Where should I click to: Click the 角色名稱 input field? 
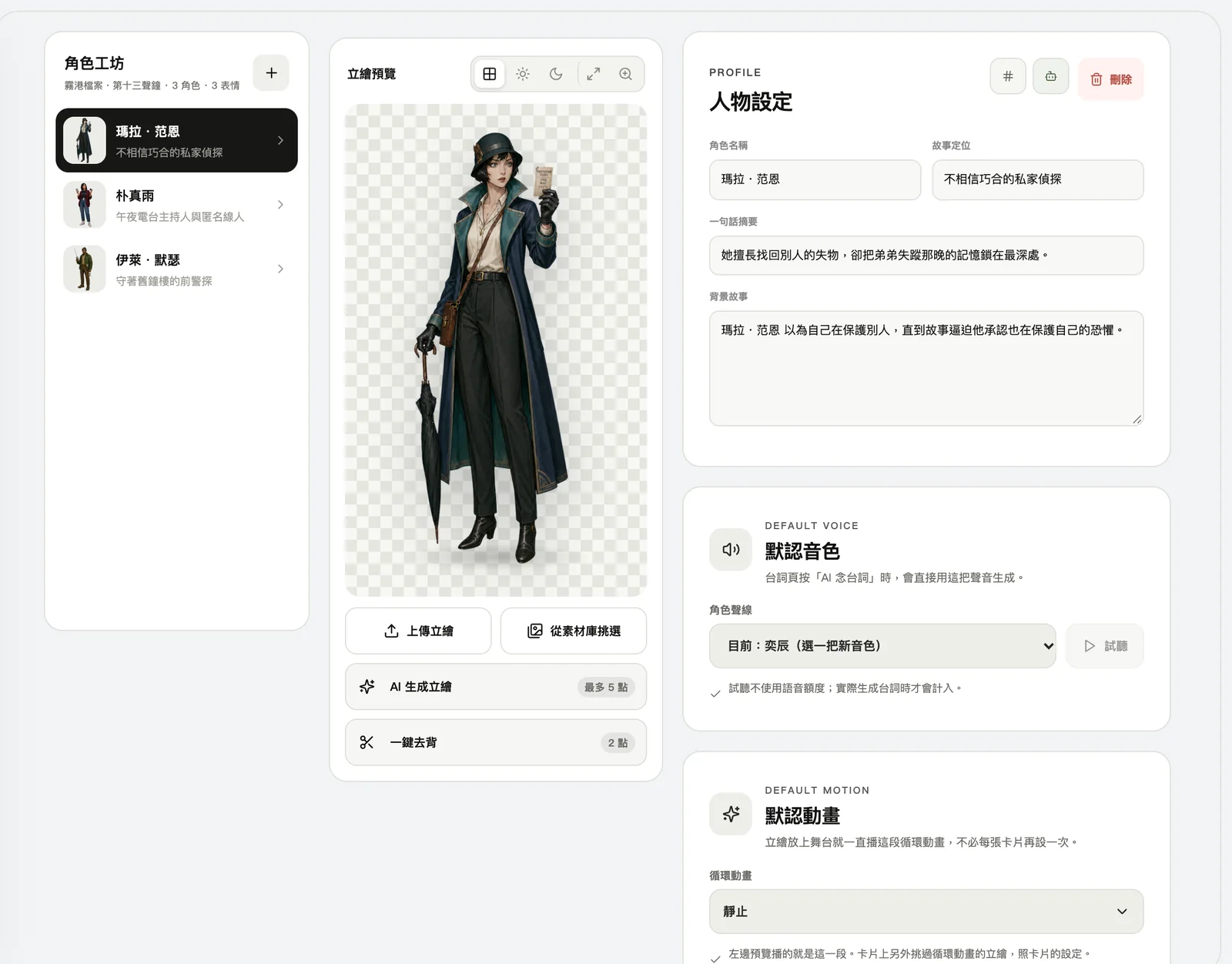tap(815, 179)
